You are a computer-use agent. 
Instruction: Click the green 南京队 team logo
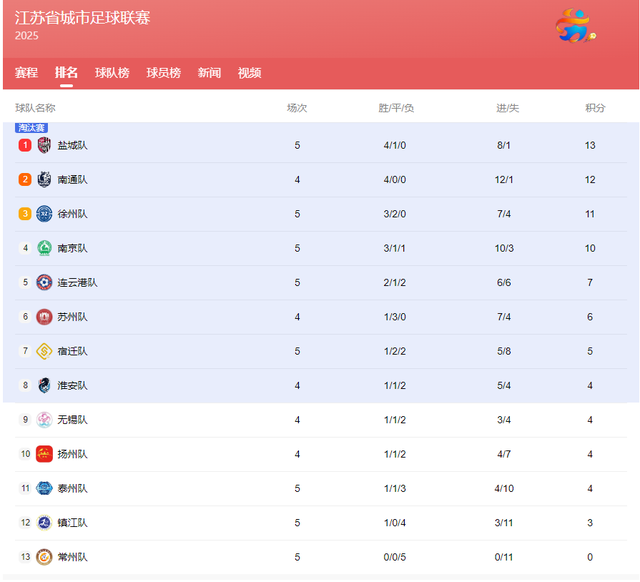click(x=44, y=248)
